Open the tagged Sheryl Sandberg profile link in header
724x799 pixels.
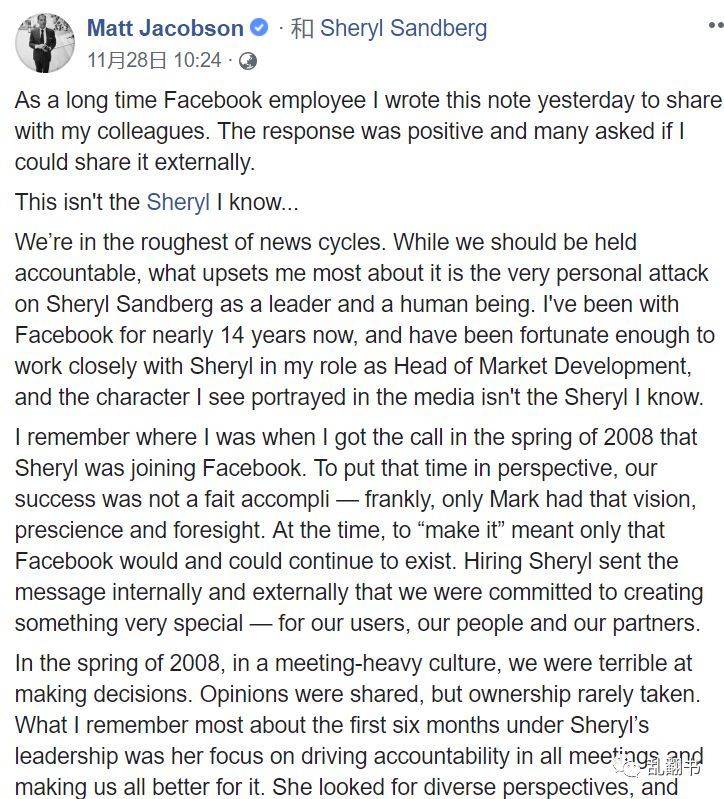point(403,28)
